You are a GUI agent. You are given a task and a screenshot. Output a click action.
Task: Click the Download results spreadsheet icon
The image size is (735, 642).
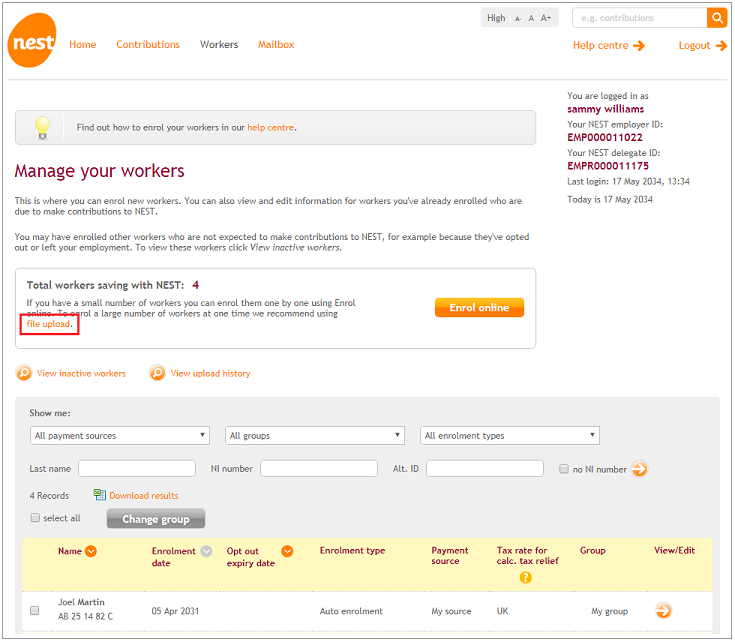coord(99,495)
